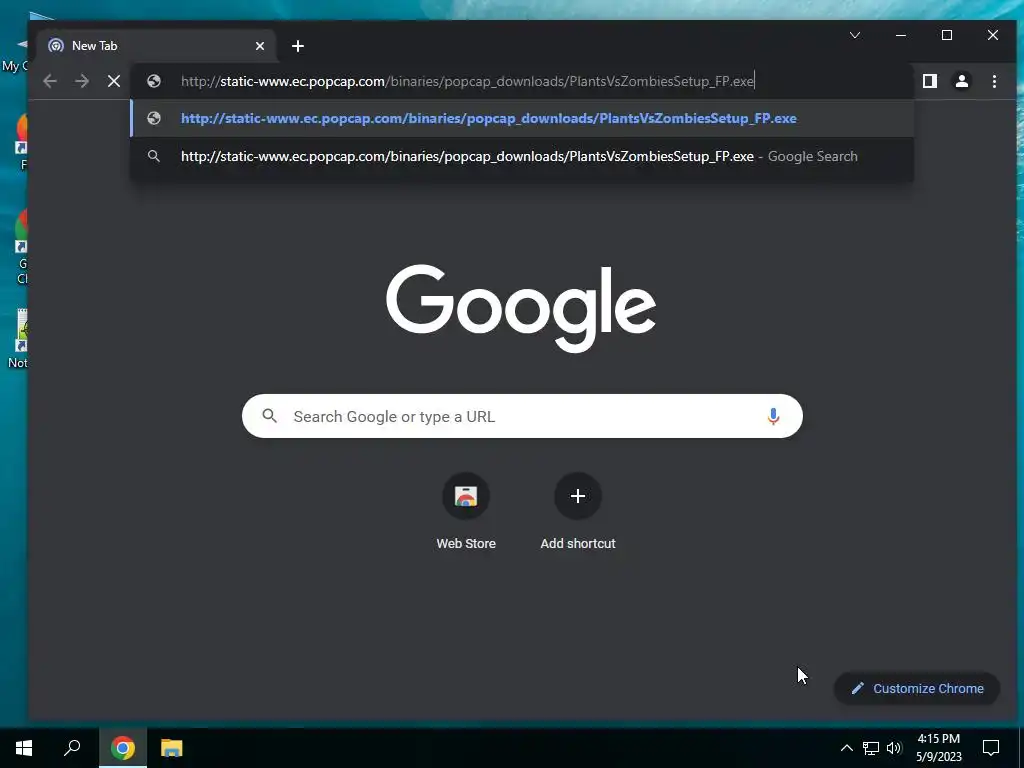Open Windows taskbar search
The height and width of the screenshot is (768, 1024).
(72, 748)
